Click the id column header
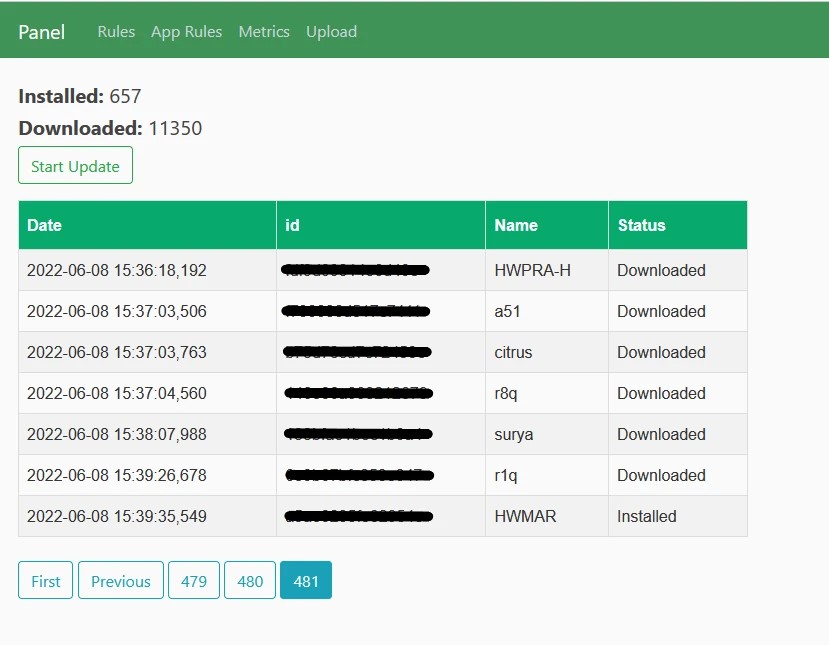Viewport: 829px width, 645px height. 292,225
